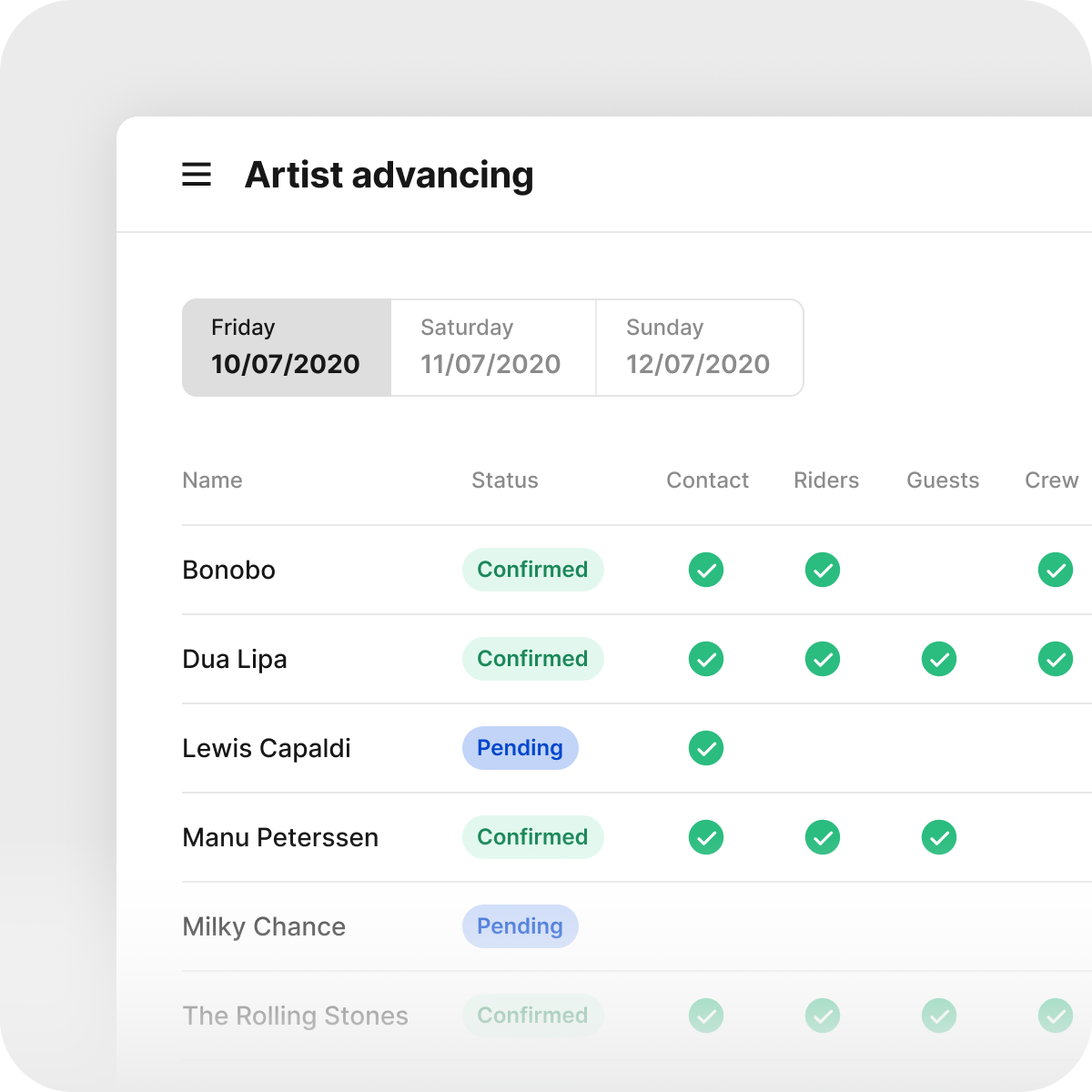This screenshot has width=1092, height=1092.
Task: Click Lewis Capaldi's Contact checkmark icon
Action: coord(706,748)
